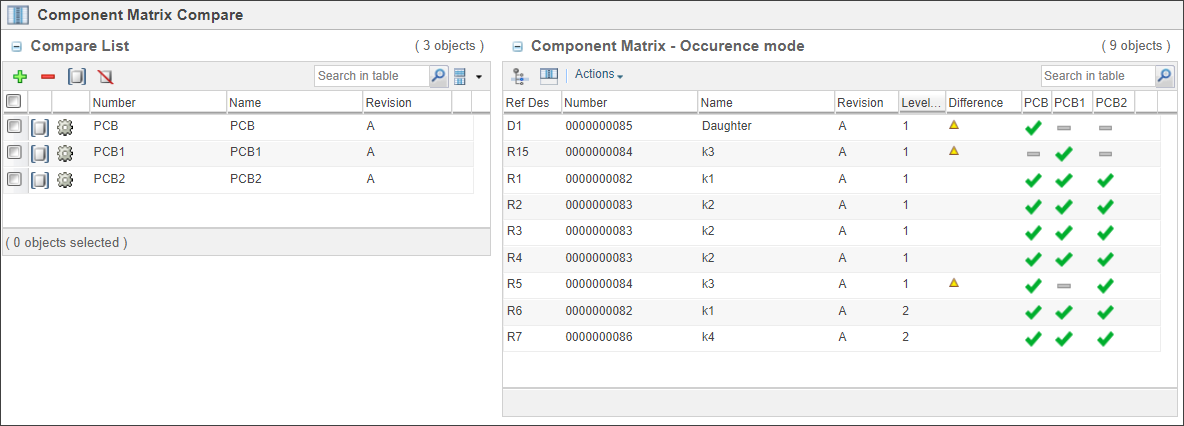Click PCB2 checkmark in R7 row
This screenshot has height=426, width=1184.
(1105, 338)
